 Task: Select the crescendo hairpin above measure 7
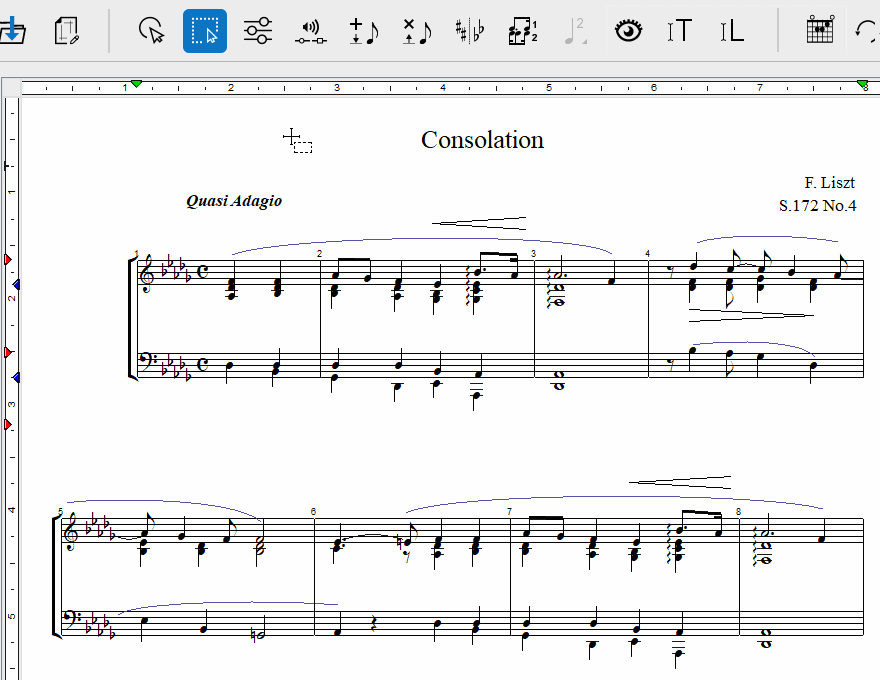coord(680,482)
